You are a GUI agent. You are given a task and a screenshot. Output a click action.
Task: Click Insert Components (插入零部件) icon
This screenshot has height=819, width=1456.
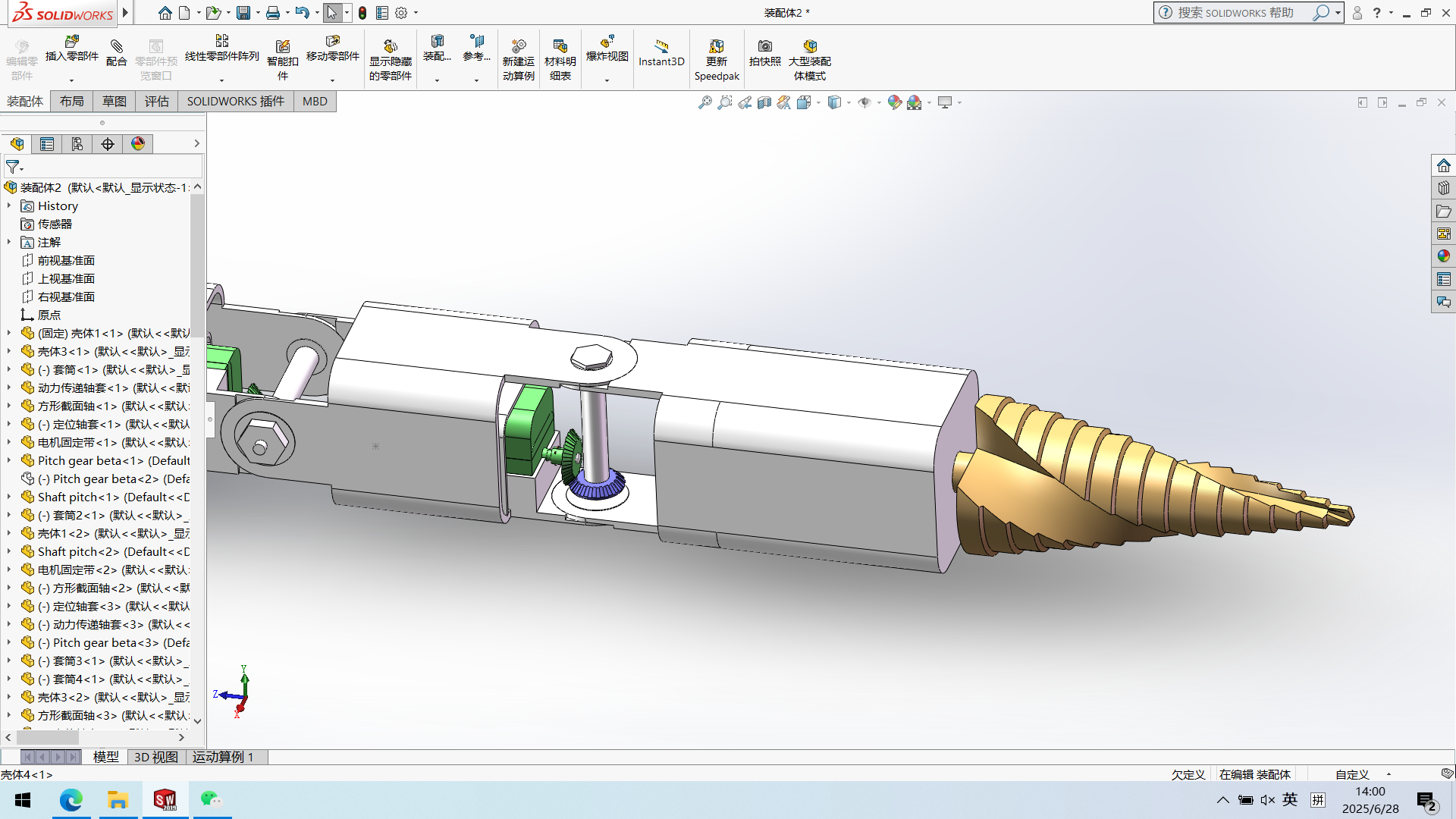pos(72,49)
